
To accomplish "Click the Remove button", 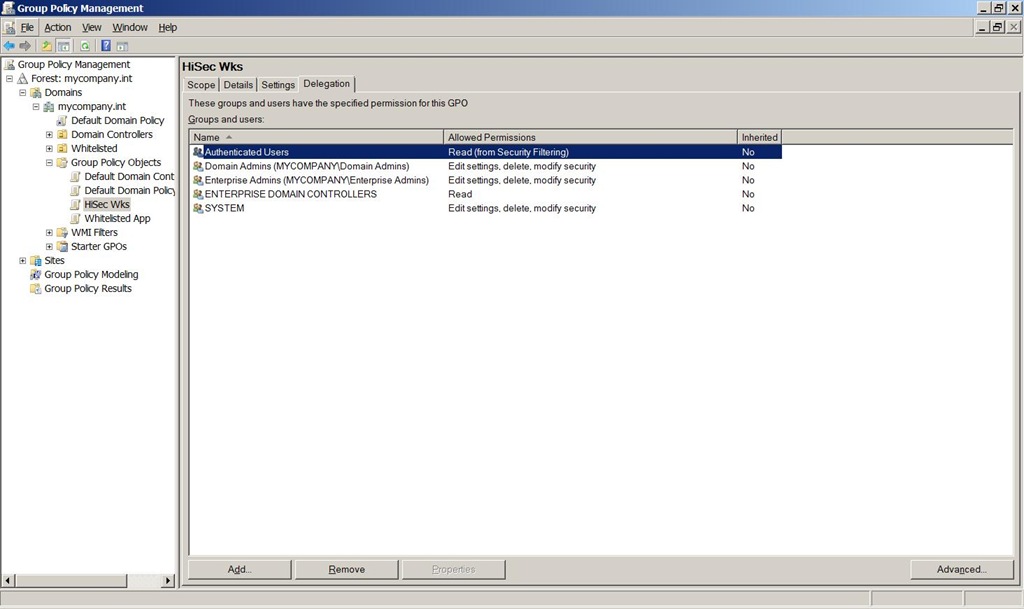I will pos(347,569).
